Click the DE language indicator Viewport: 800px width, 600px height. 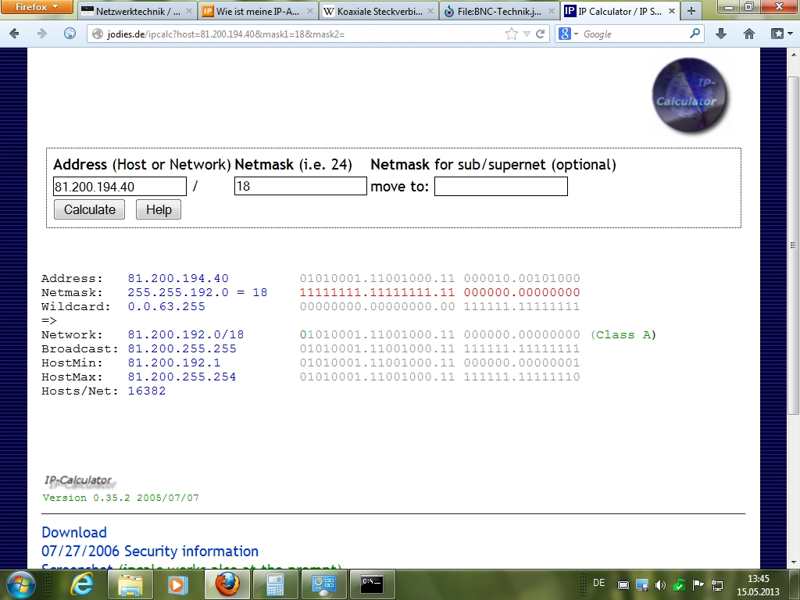pyautogui.click(x=599, y=583)
